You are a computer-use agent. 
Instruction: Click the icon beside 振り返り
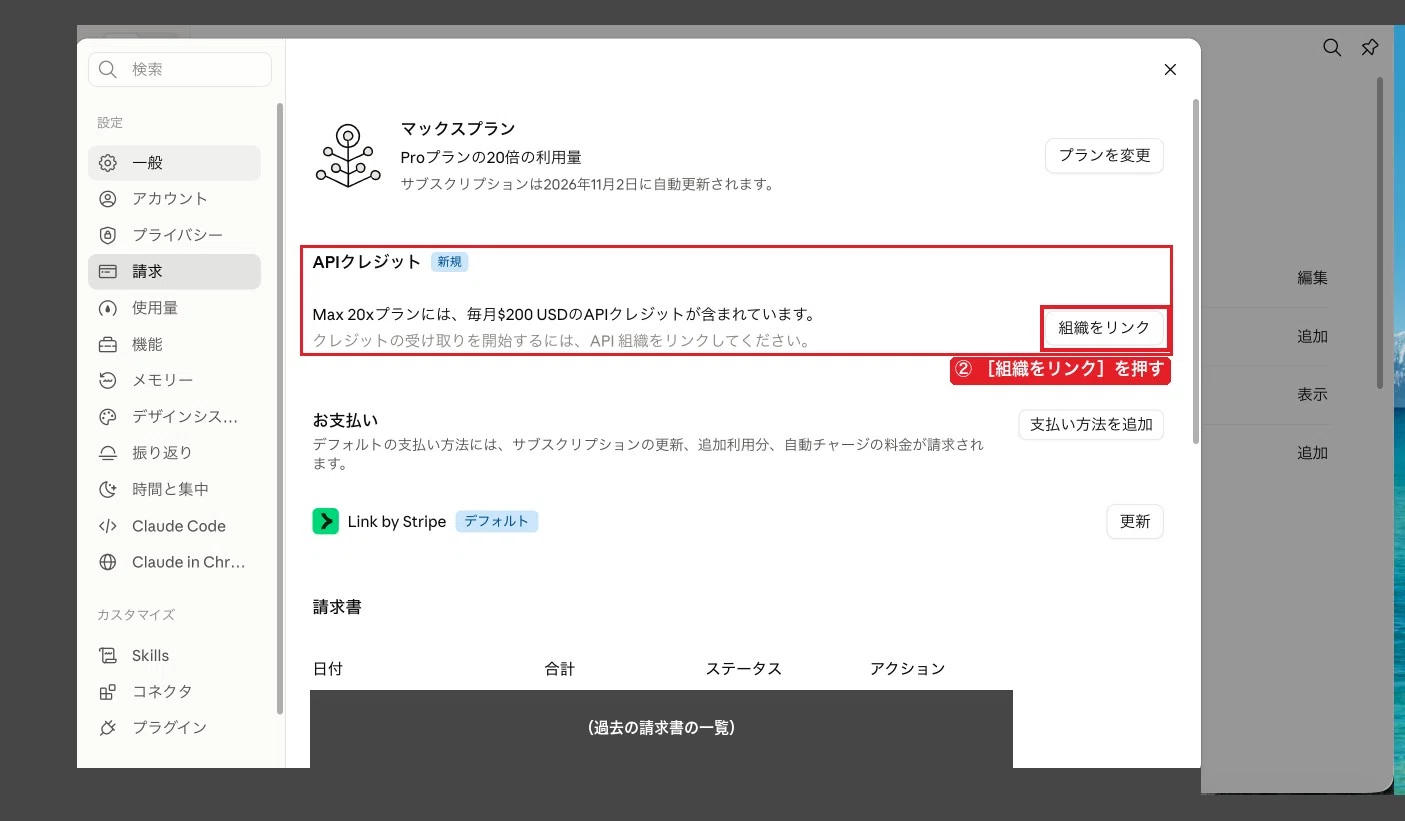pos(108,453)
